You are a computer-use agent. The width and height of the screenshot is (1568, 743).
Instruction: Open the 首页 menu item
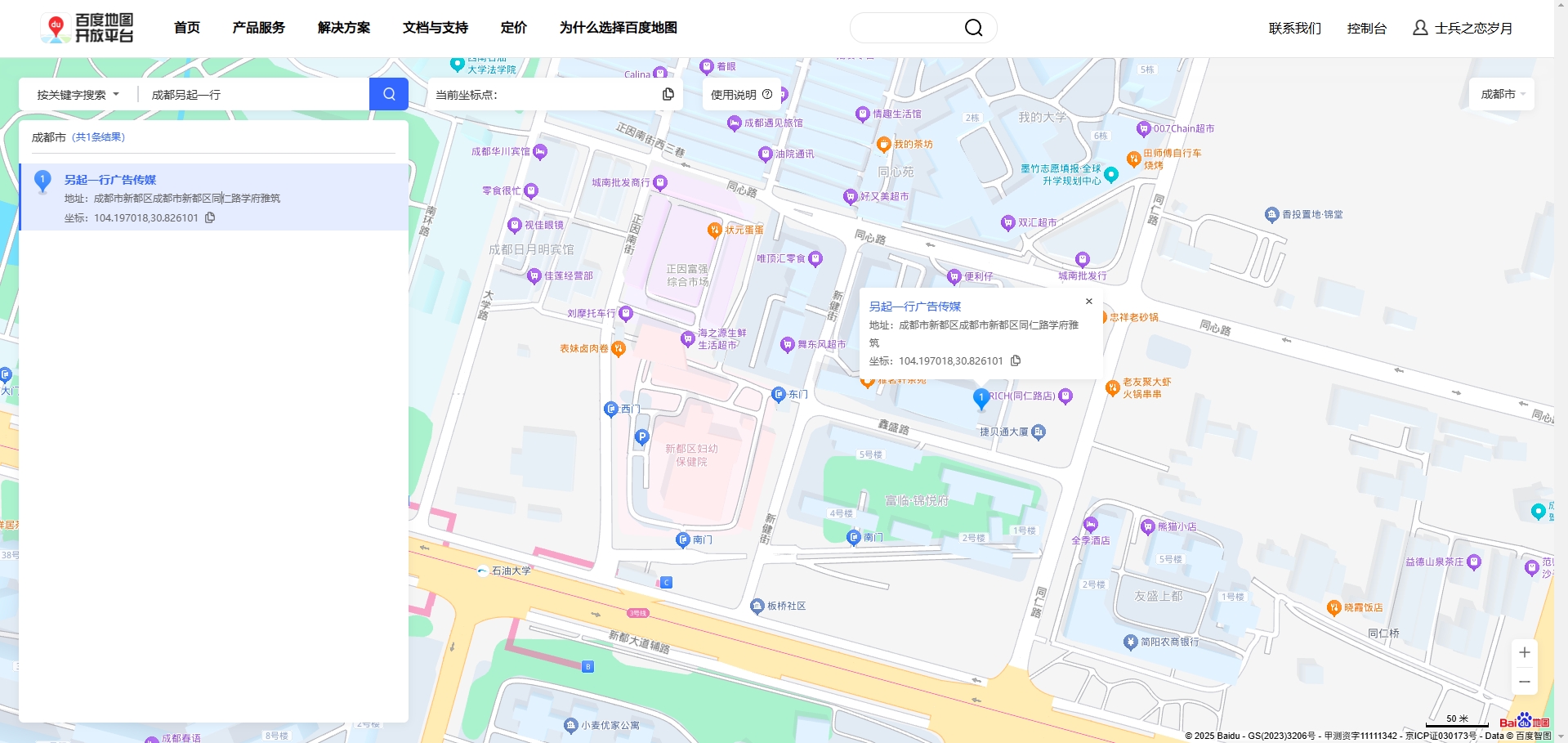point(186,27)
